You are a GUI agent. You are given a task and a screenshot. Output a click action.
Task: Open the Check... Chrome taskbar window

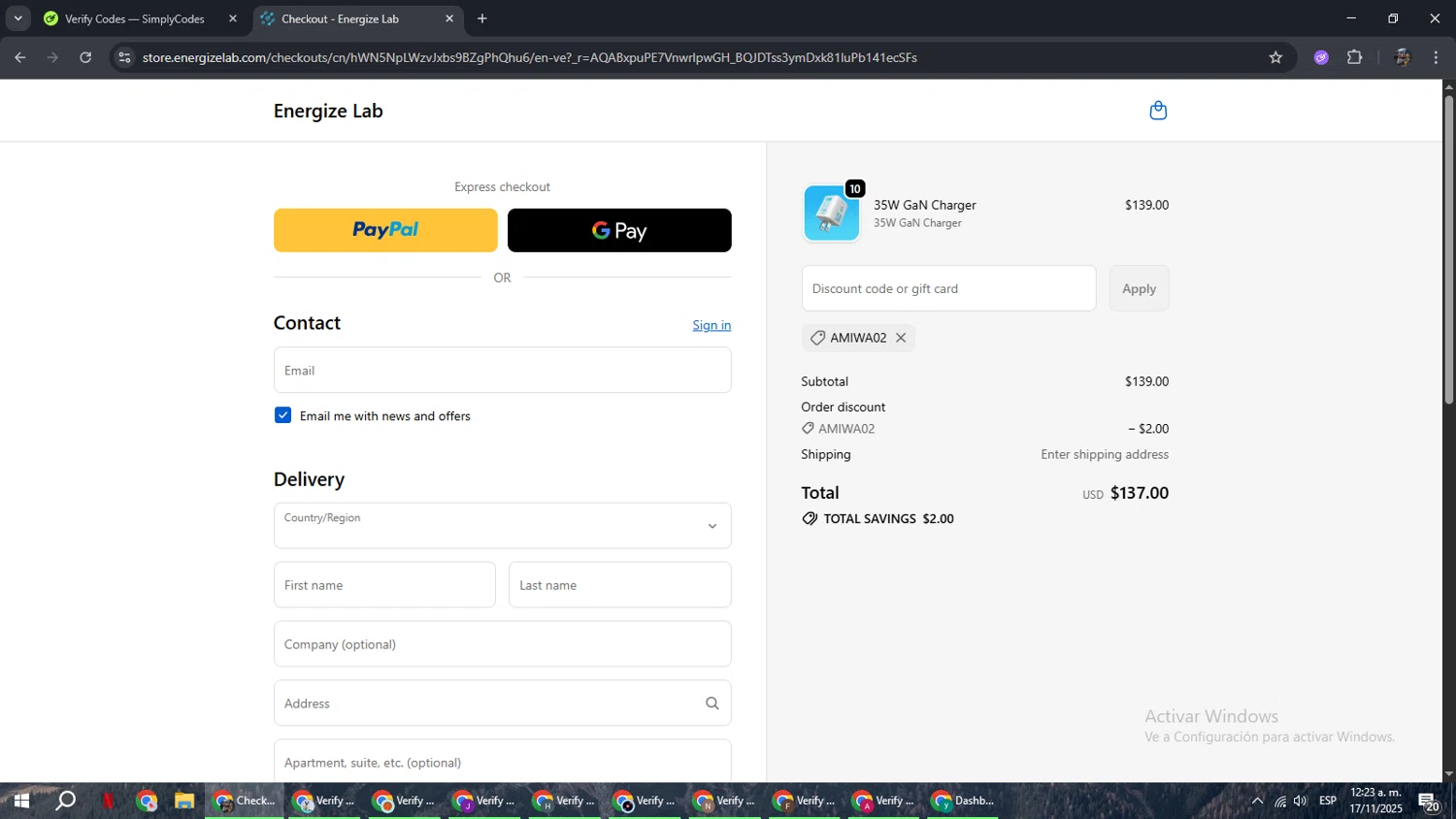coord(245,801)
